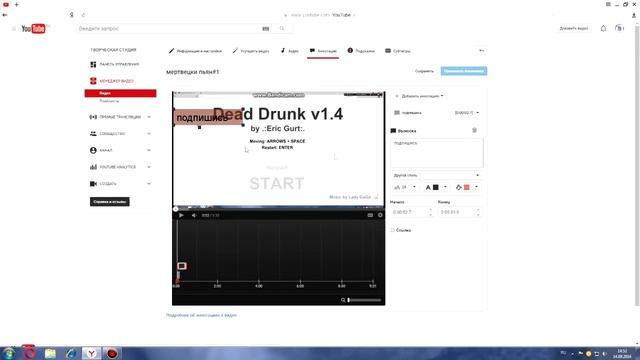
Task: Expand the Прямые трансляции section
Action: coord(149,117)
